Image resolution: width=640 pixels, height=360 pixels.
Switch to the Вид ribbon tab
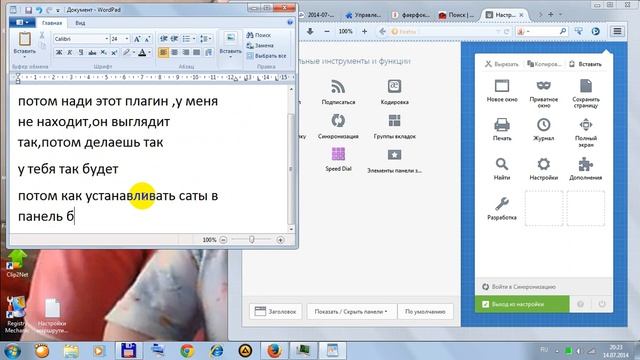(80, 23)
